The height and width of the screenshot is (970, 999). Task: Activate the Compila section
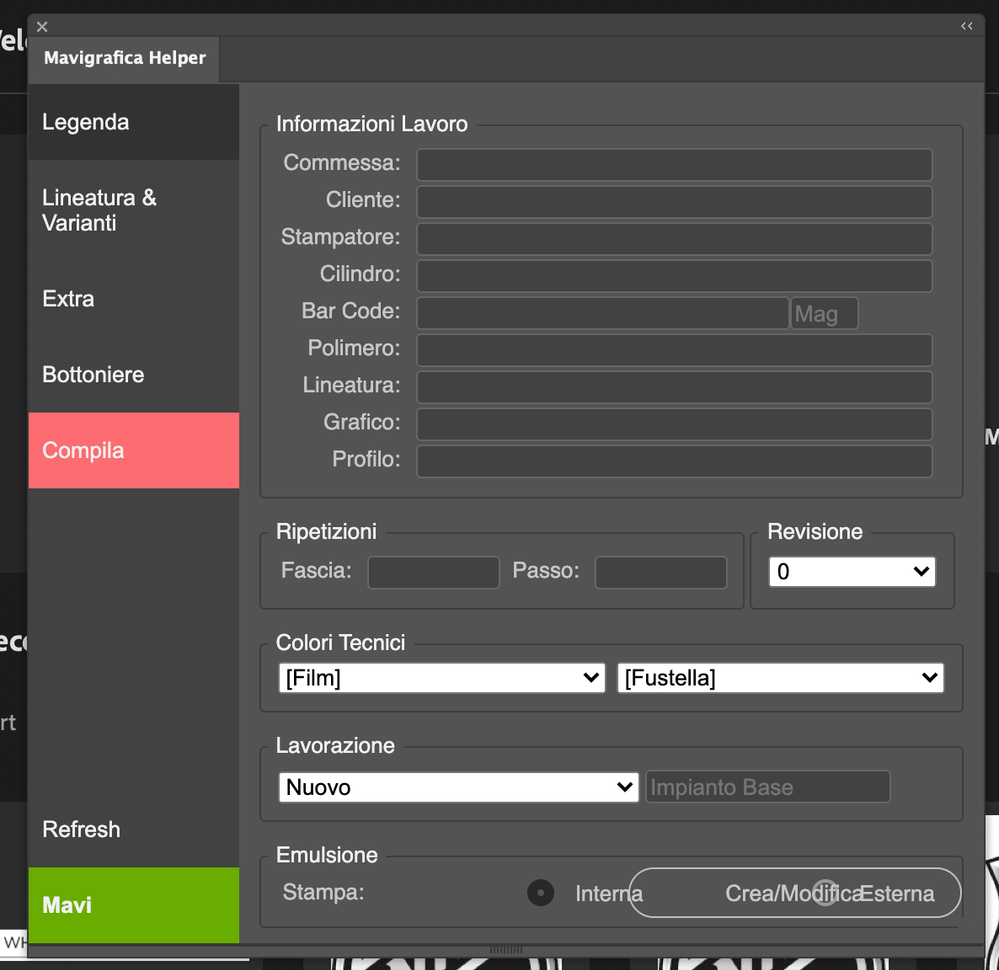[82, 450]
